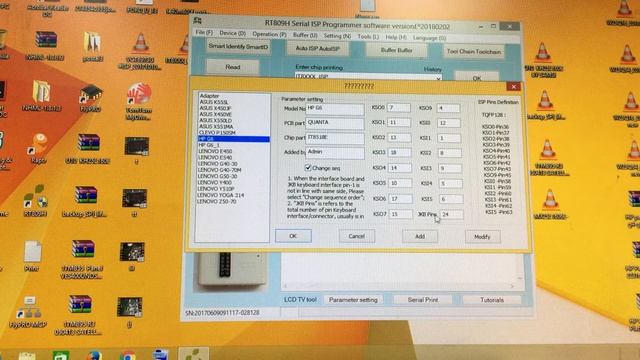Viewport: 640px width, 360px height.
Task: Click Firefox in the taskbar
Action: 93,356
